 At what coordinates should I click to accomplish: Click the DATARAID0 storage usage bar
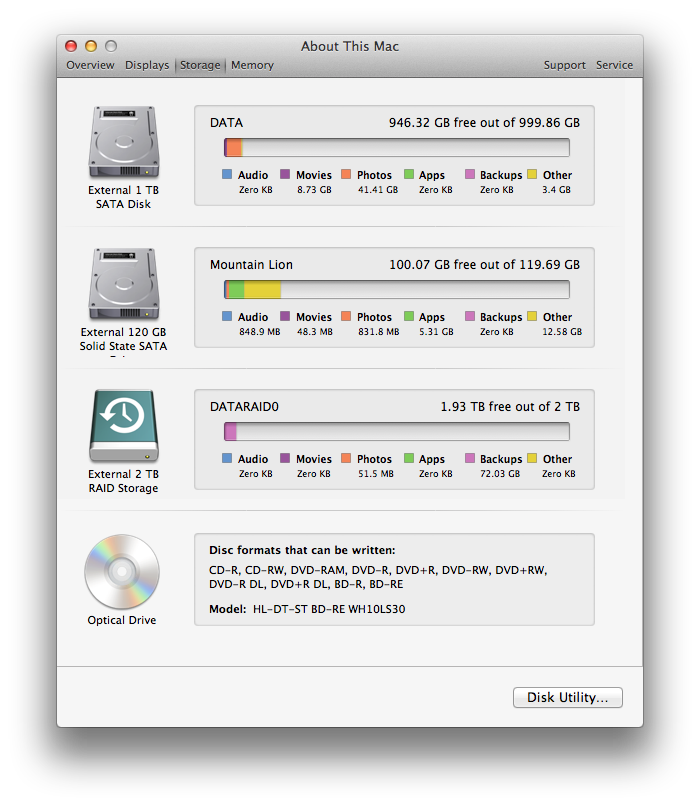(396, 432)
